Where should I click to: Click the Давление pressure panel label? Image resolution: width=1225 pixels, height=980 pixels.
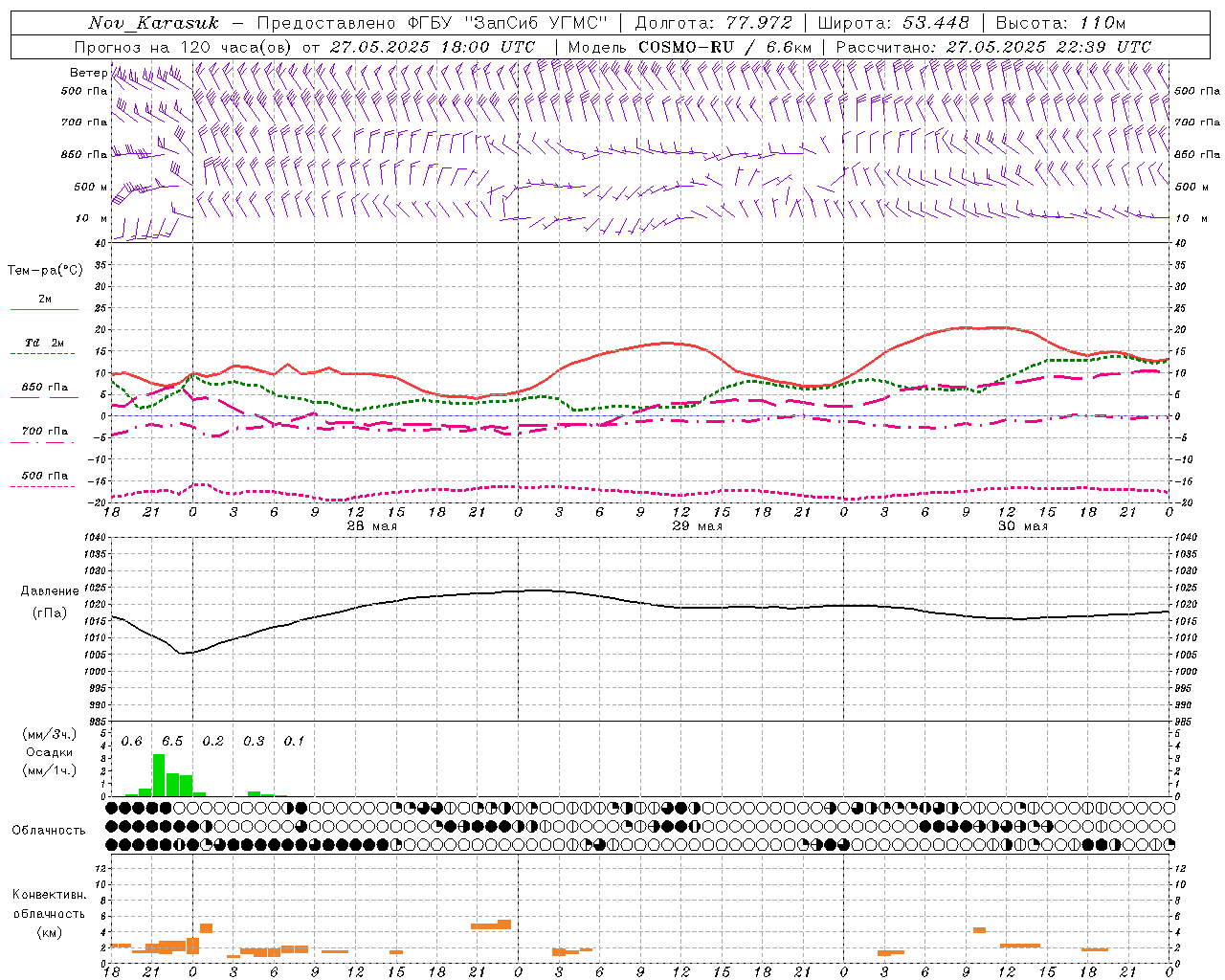pyautogui.click(x=49, y=591)
